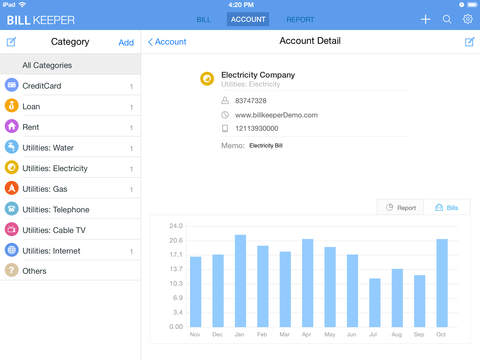This screenshot has height=360, width=480.
Task: Open the Loan category
Action: tap(70, 106)
